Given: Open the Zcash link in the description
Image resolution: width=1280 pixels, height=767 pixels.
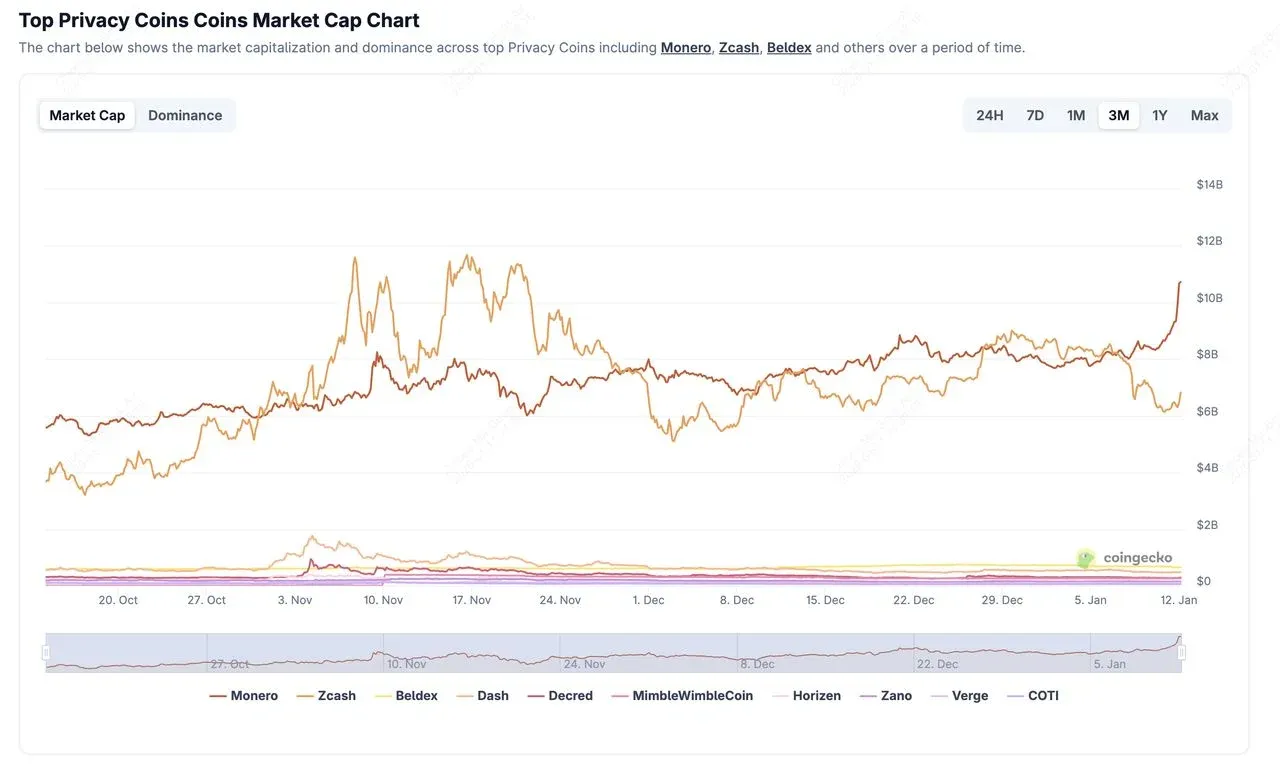Looking at the screenshot, I should pos(739,47).
